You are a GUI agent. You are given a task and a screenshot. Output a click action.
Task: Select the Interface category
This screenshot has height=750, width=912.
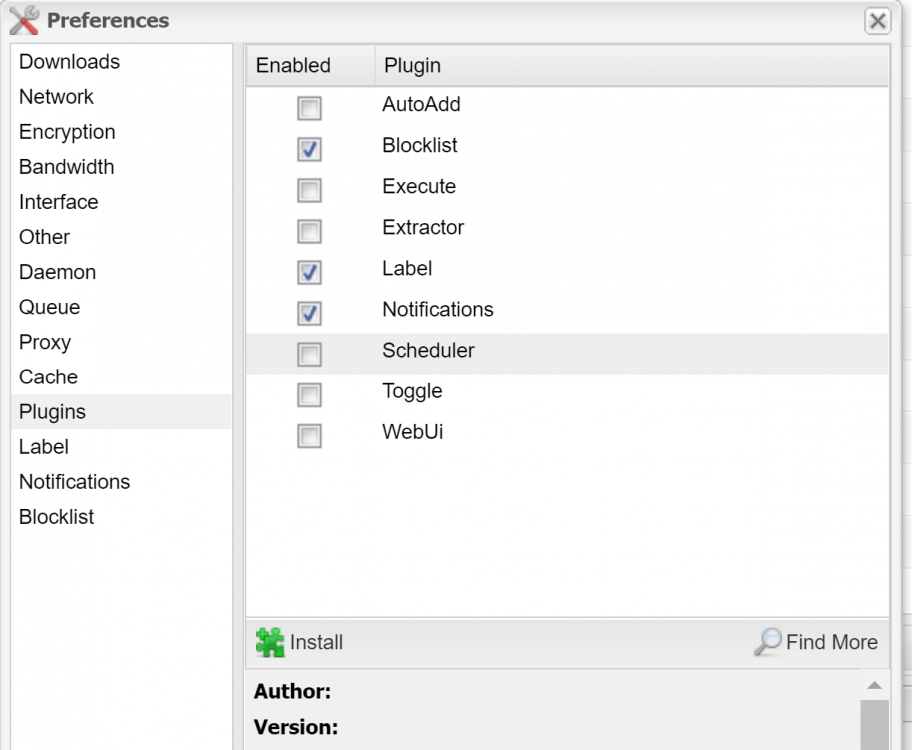pos(121,202)
